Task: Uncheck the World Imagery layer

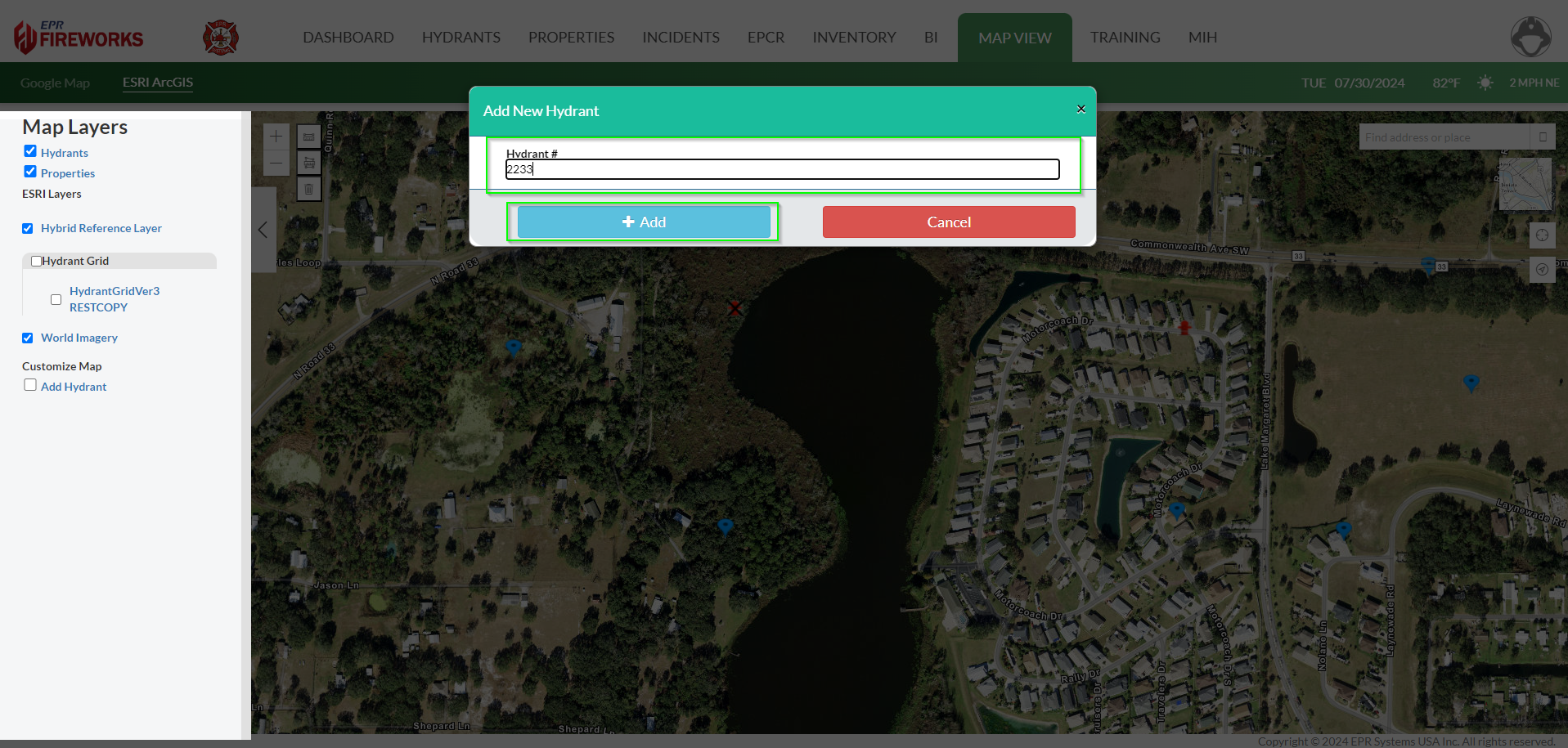Action: click(x=28, y=338)
